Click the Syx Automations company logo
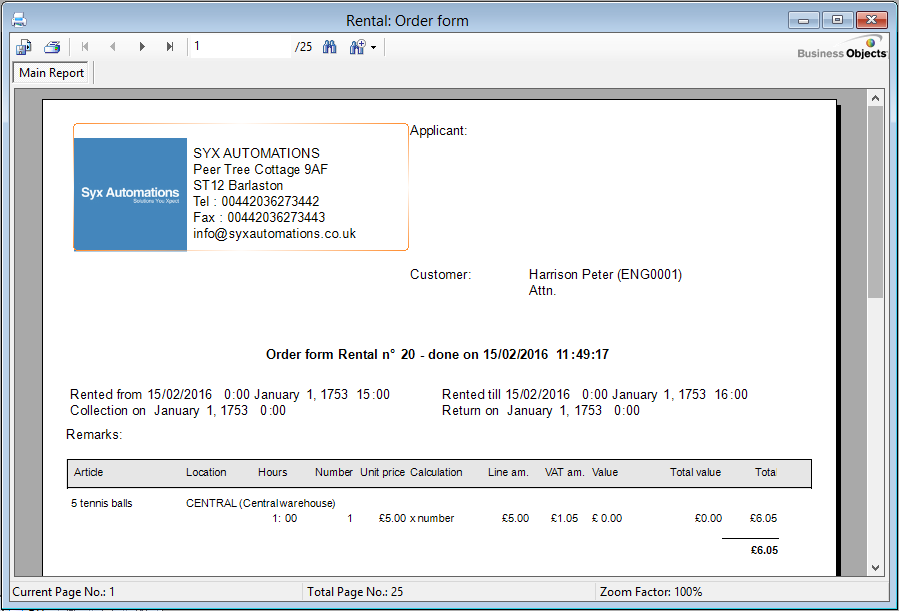This screenshot has height=611, width=899. point(130,194)
